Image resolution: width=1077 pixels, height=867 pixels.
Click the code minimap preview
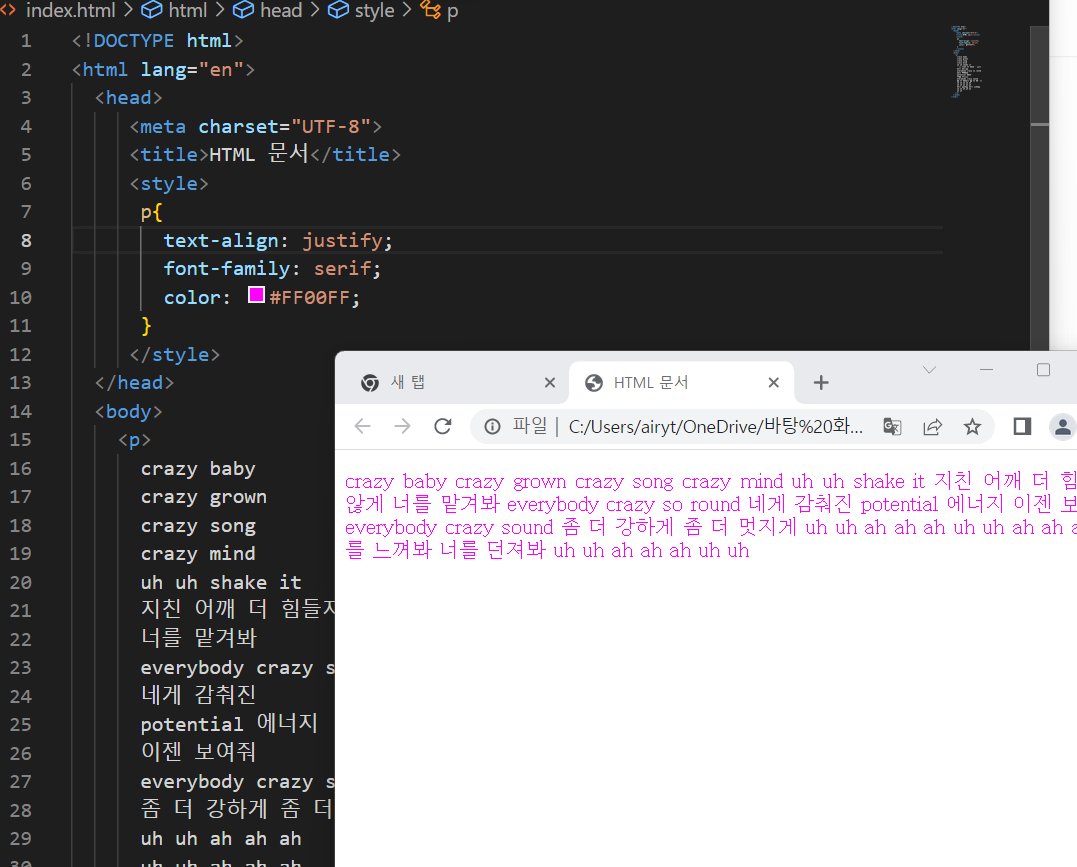pos(966,62)
